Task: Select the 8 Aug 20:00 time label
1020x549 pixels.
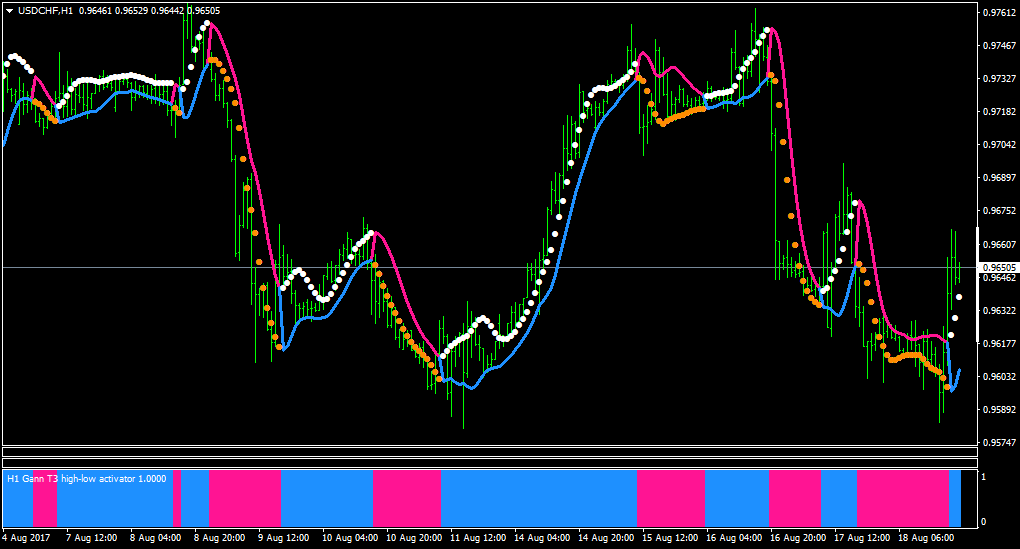Action: tap(220, 538)
